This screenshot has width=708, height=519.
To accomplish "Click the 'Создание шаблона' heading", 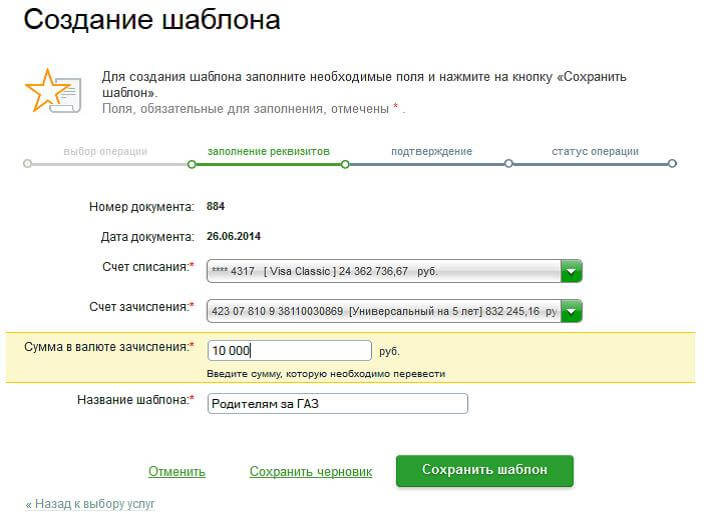I will point(152,20).
